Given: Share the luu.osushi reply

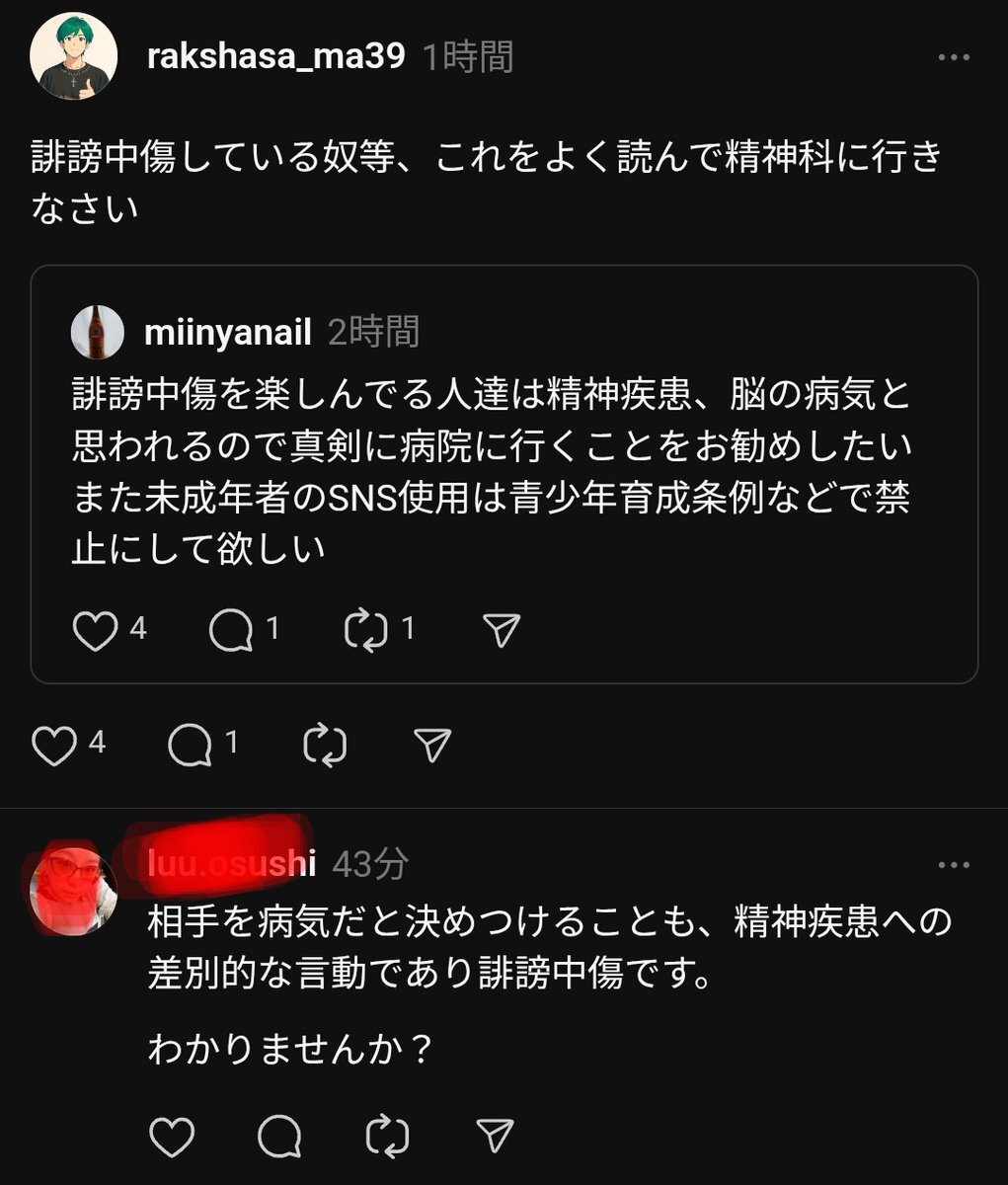Looking at the screenshot, I should point(494,1136).
